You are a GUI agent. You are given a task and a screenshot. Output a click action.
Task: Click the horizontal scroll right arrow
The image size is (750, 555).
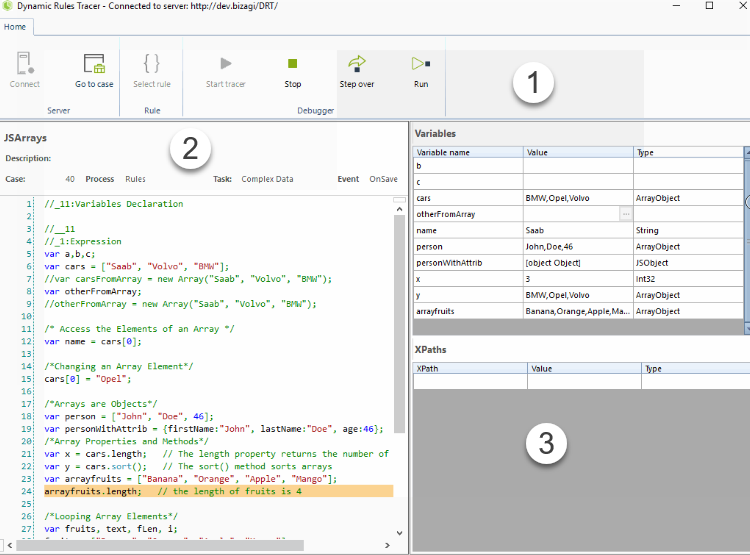pyautogui.click(x=387, y=545)
